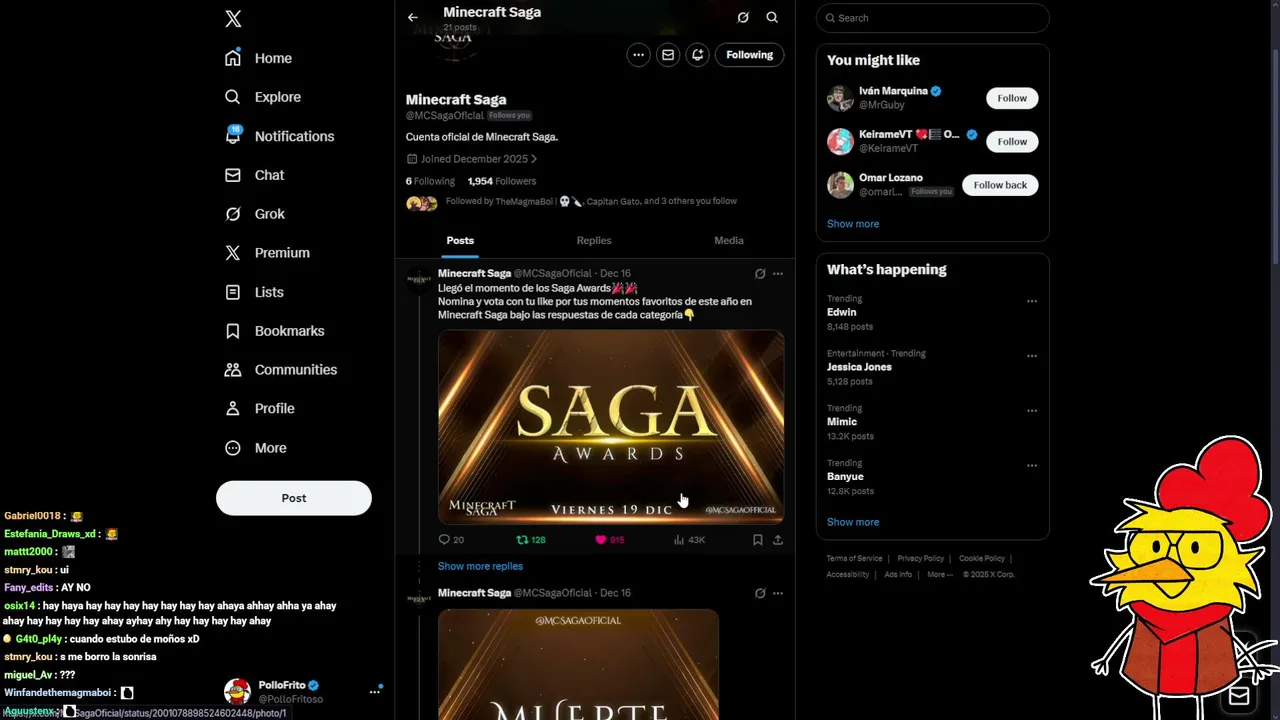The height and width of the screenshot is (720, 1280).
Task: Open Edwin trending topic
Action: [842, 312]
